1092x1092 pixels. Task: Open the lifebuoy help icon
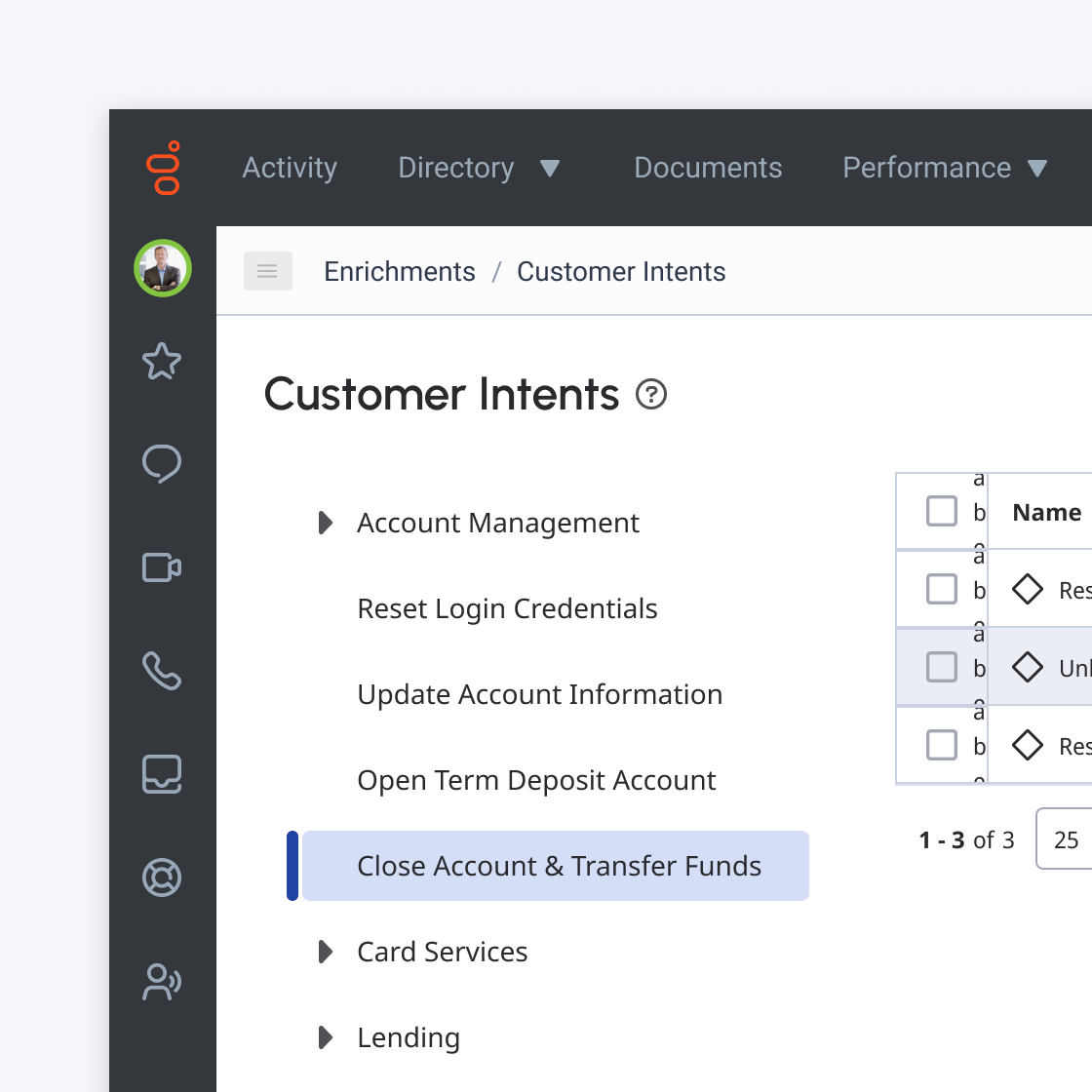pyautogui.click(x=162, y=877)
